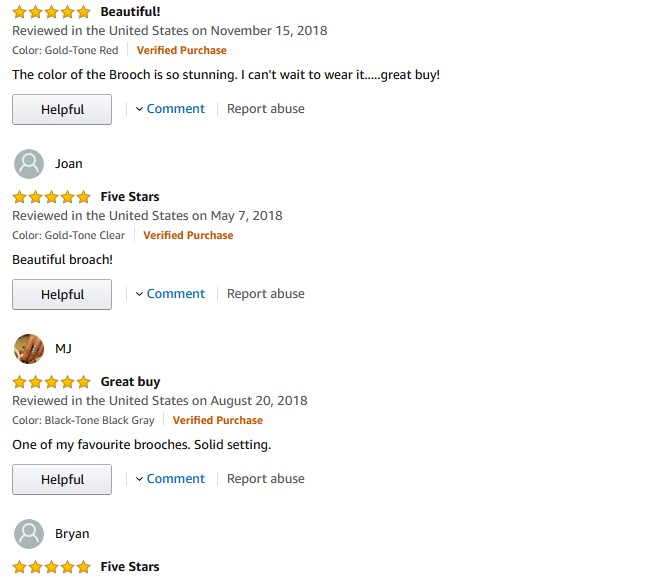Open reviewer name MJ's profile

click(63, 349)
